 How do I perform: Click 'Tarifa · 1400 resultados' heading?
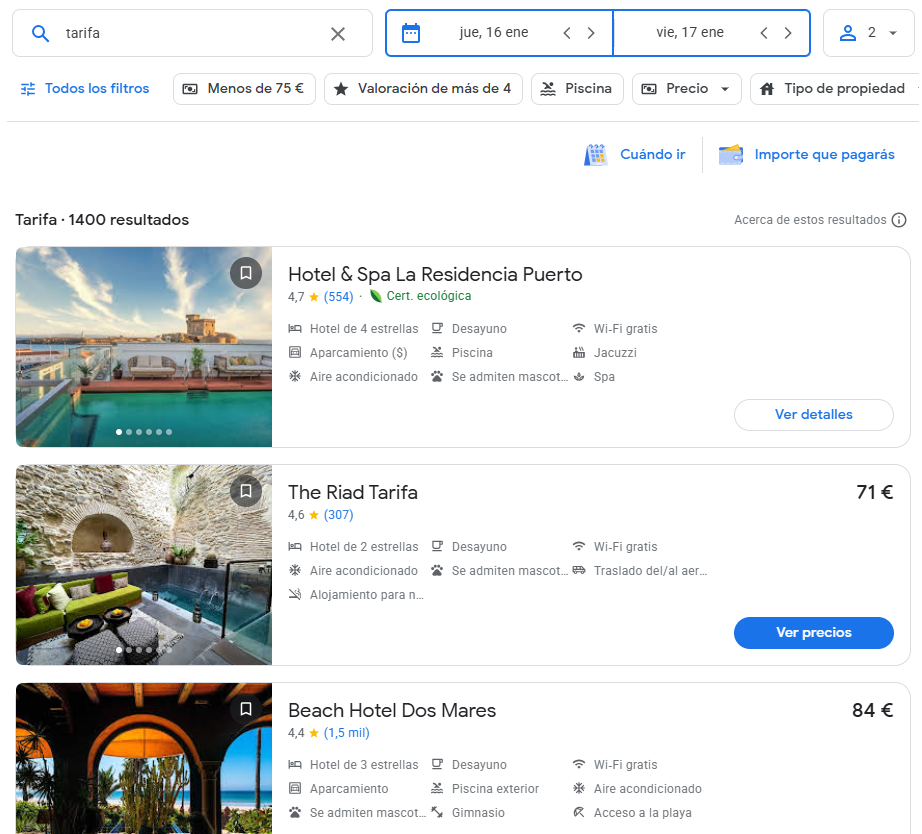tap(102, 220)
